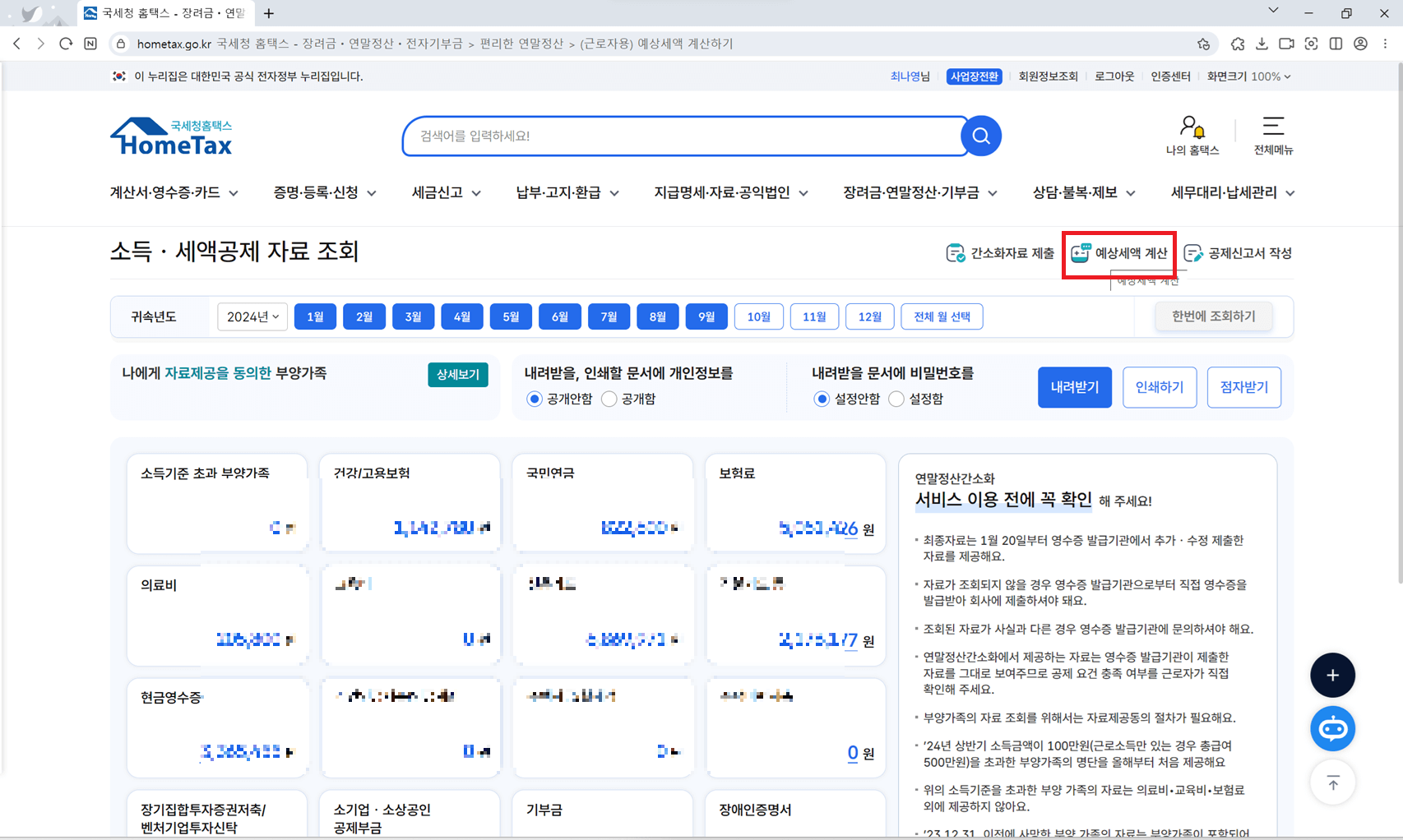Viewport: 1403px width, 840px height.
Task: Select 설정함 for document password
Action: click(896, 399)
